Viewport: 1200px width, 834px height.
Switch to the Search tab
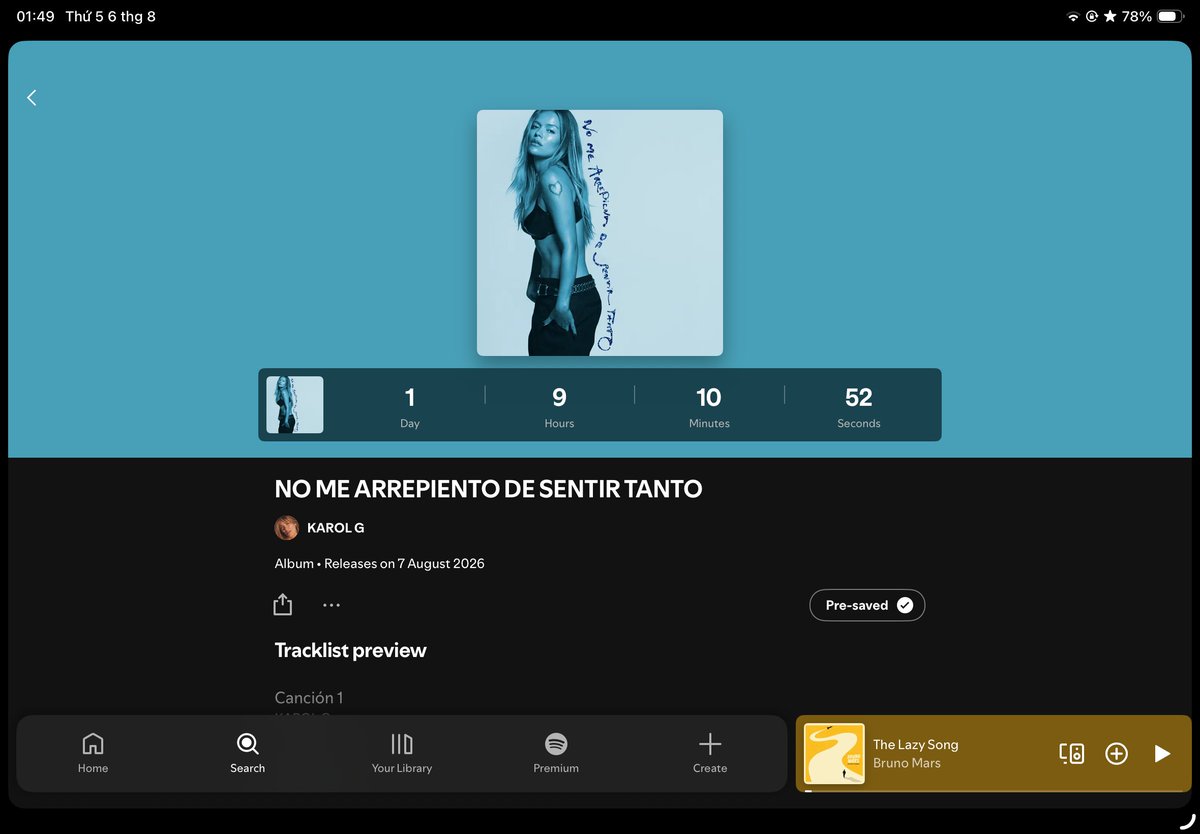[247, 754]
